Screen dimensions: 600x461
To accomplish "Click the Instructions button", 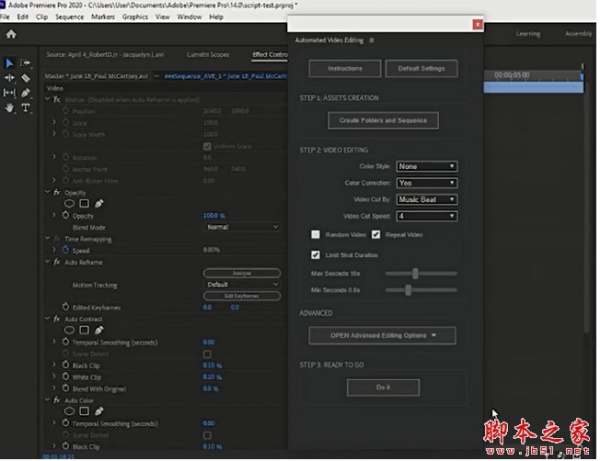I will point(345,68).
